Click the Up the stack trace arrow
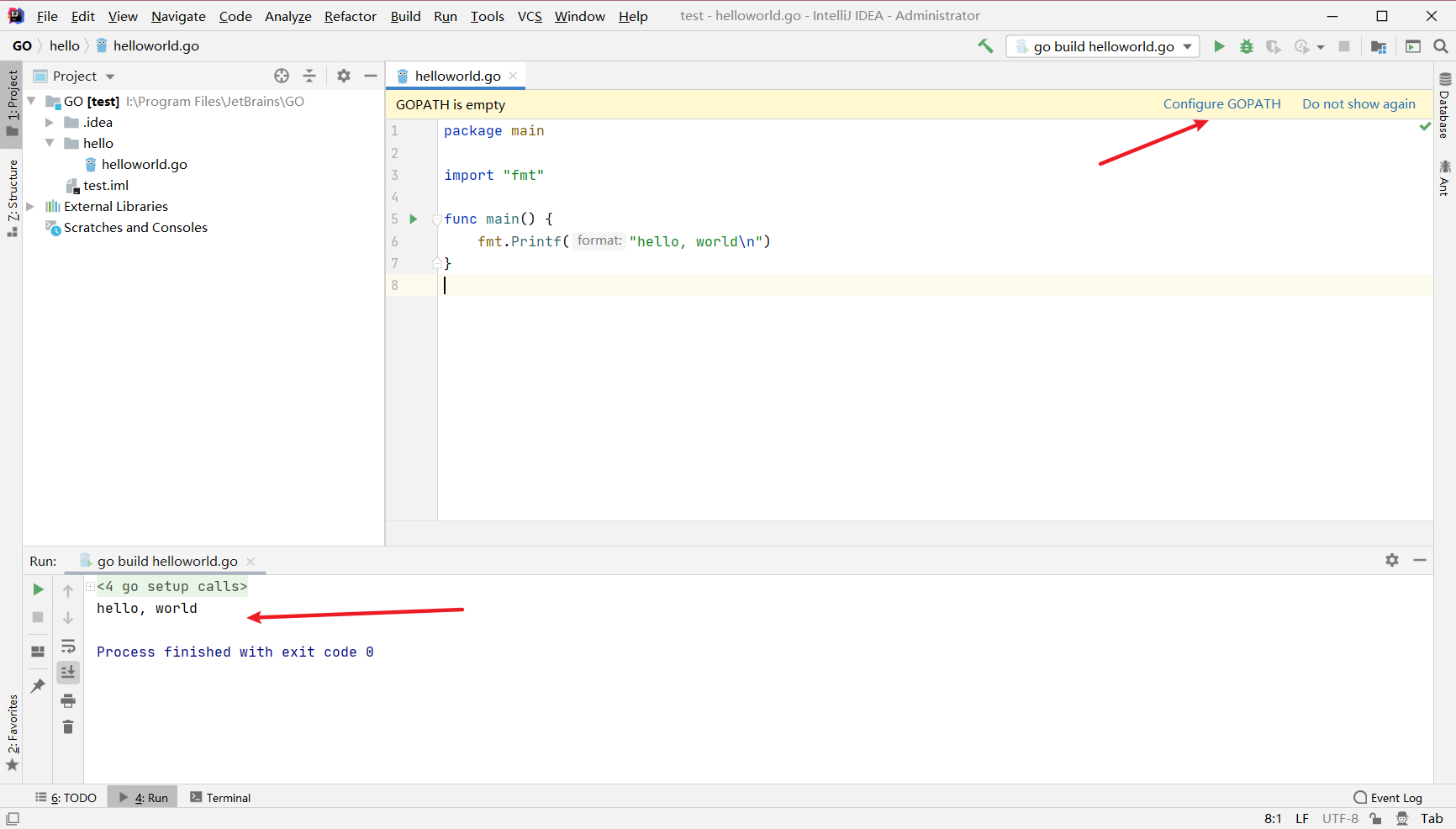This screenshot has width=1456, height=829. [68, 590]
